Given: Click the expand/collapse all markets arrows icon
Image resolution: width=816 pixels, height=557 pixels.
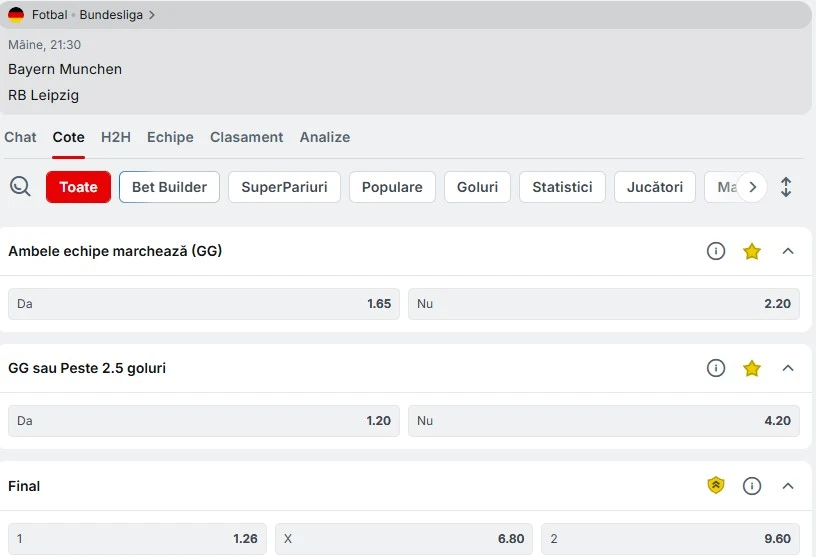Looking at the screenshot, I should point(786,187).
